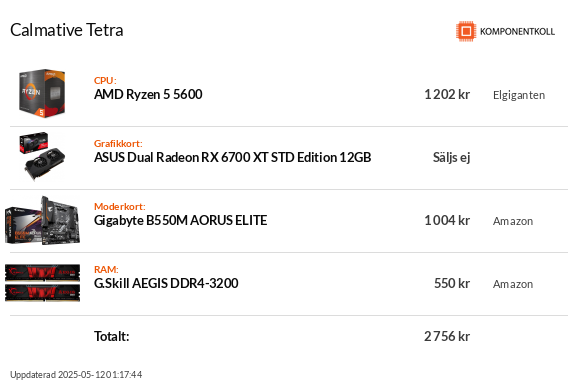
Task: Open the G.Skill AEGIS DDR4-3200 name
Action: click(166, 283)
